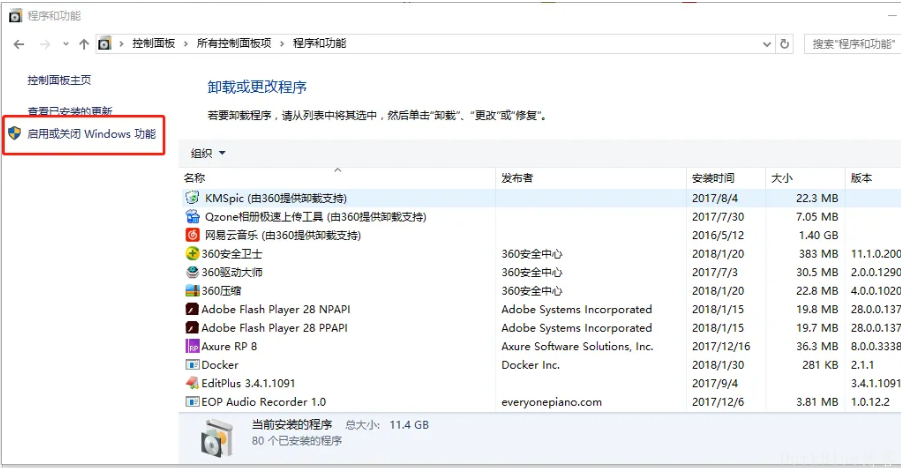Click the 360驱动大师 icon
The height and width of the screenshot is (468, 901).
(x=192, y=272)
